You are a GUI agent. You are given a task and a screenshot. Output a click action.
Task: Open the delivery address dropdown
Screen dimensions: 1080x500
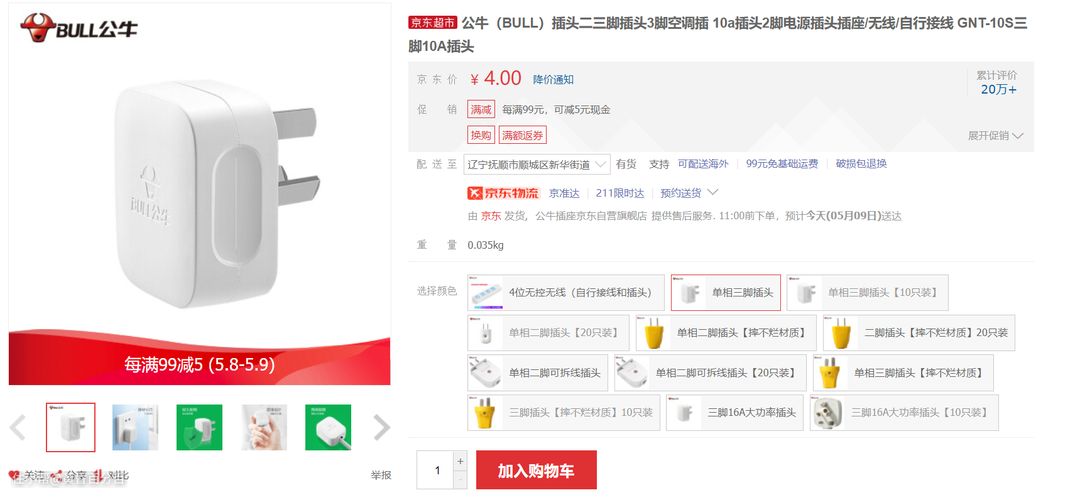point(537,165)
